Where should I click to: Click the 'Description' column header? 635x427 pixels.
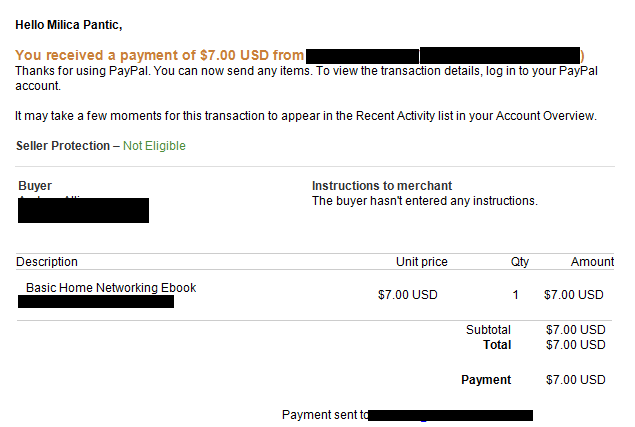point(47,262)
